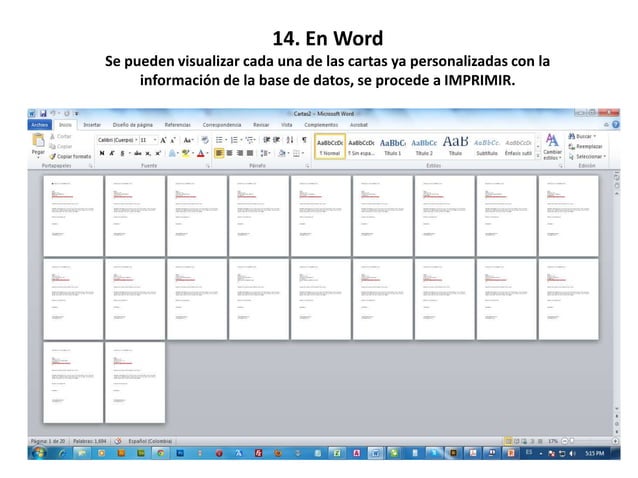638x478 pixels.
Task: Click the sort A-Z icon
Action: 290,140
